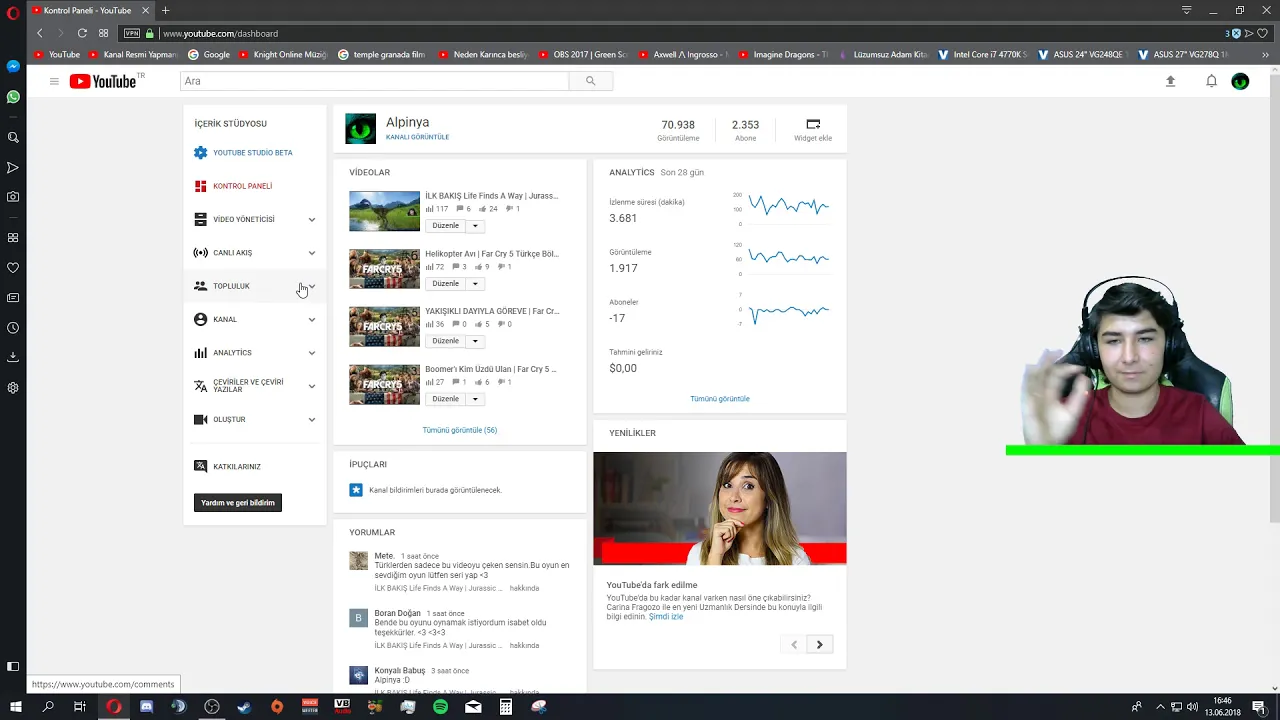Screen dimensions: 1280x720
Task: Open Opera sidebar downloads icon
Action: pyautogui.click(x=13, y=356)
